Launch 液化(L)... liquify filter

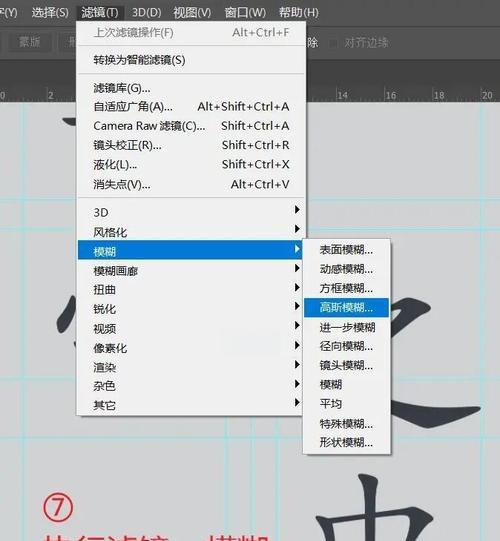191,165
